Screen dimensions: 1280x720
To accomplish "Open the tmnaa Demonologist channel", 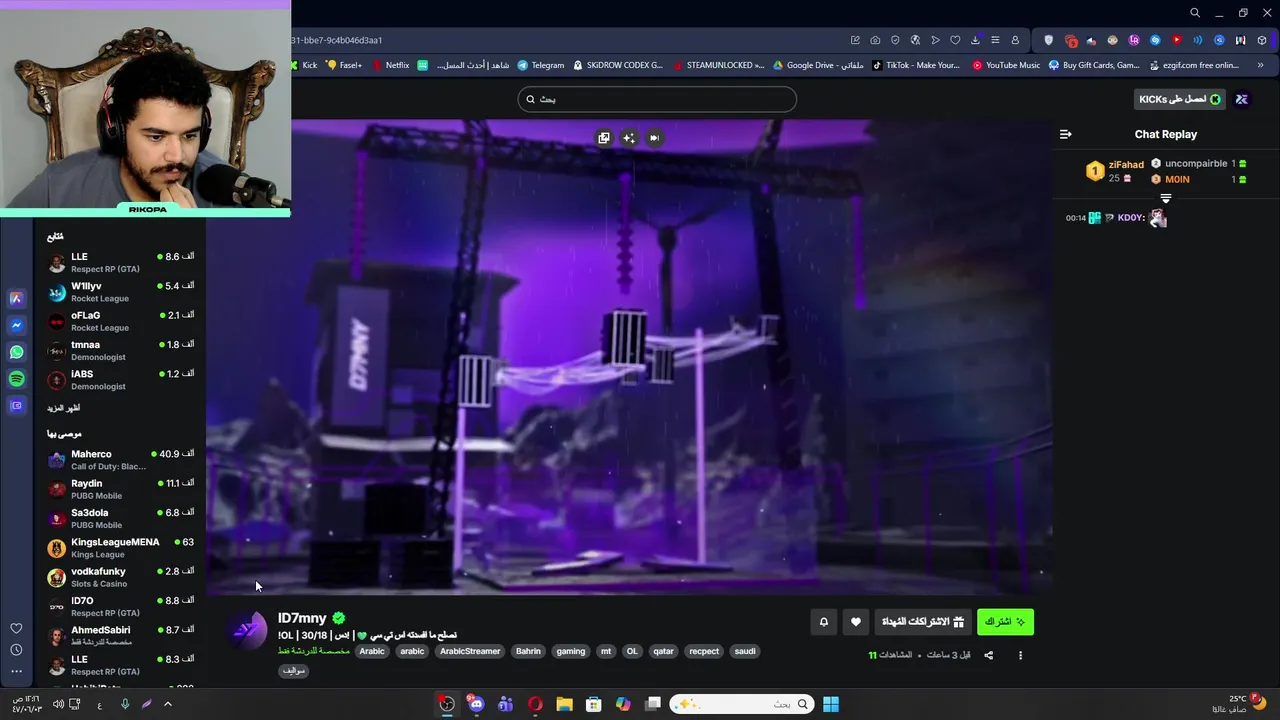I will (120, 350).
